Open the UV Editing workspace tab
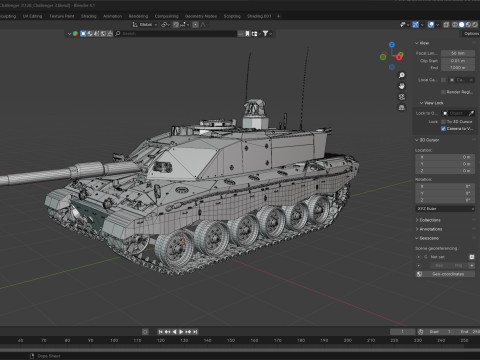 32,16
